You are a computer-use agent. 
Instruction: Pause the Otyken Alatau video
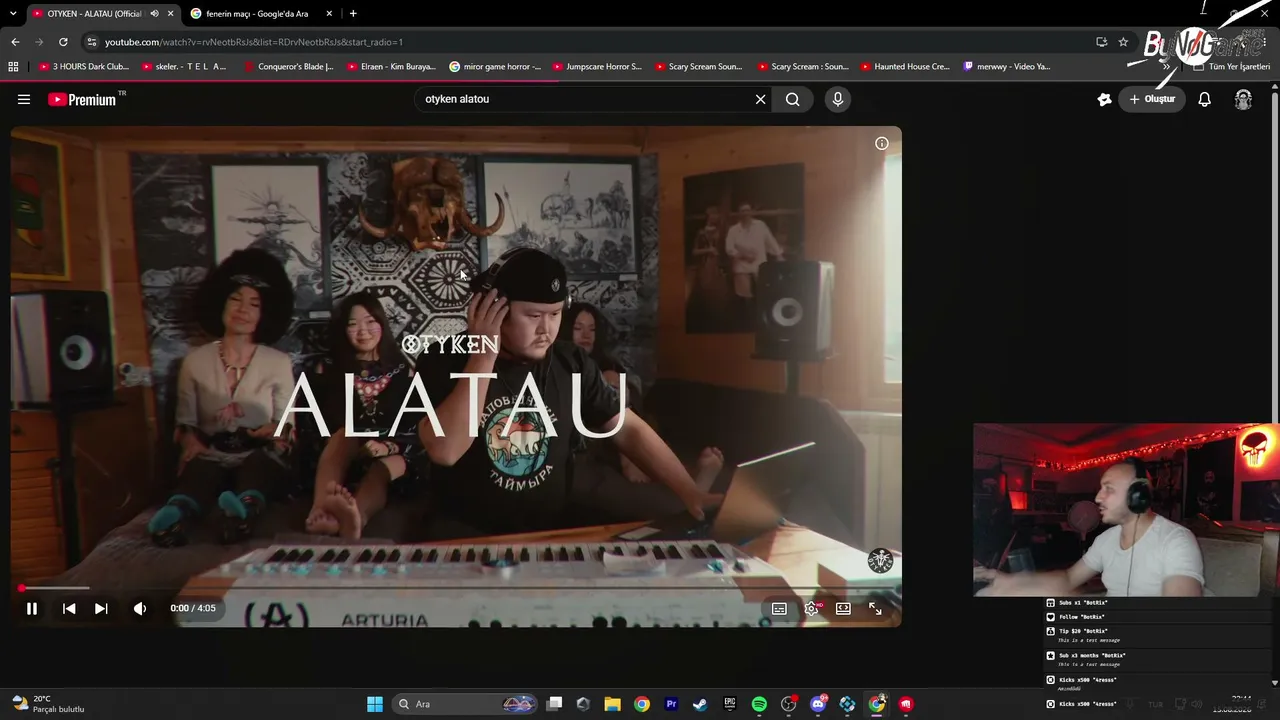(x=32, y=608)
